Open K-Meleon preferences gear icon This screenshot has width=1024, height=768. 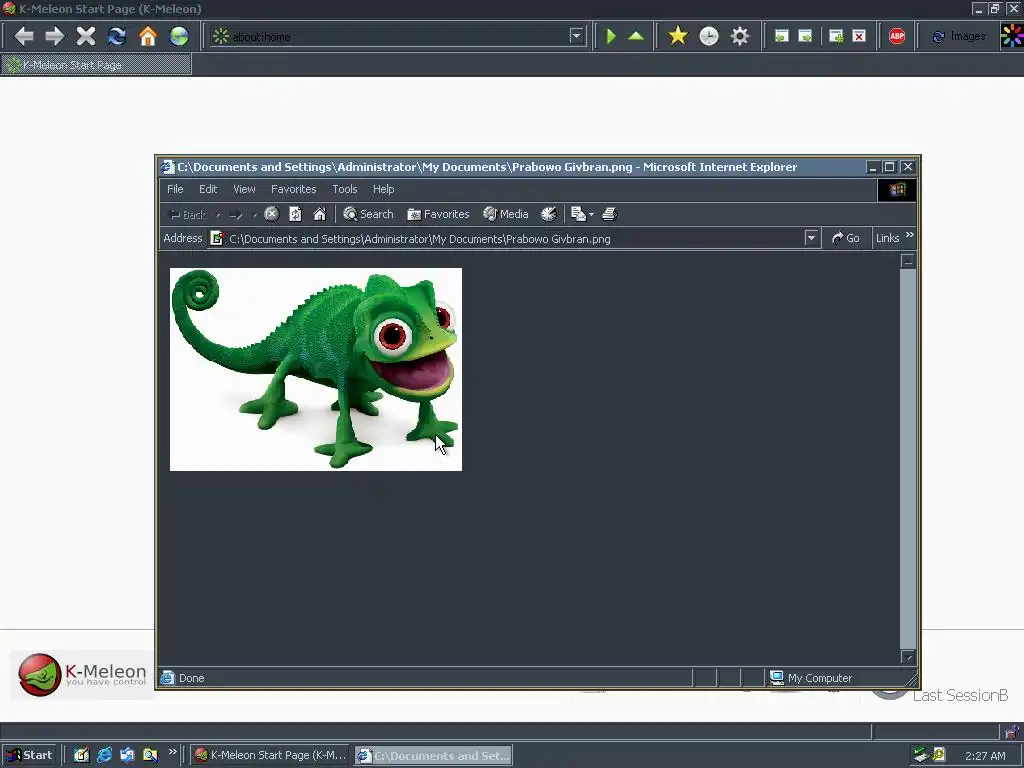pos(739,36)
